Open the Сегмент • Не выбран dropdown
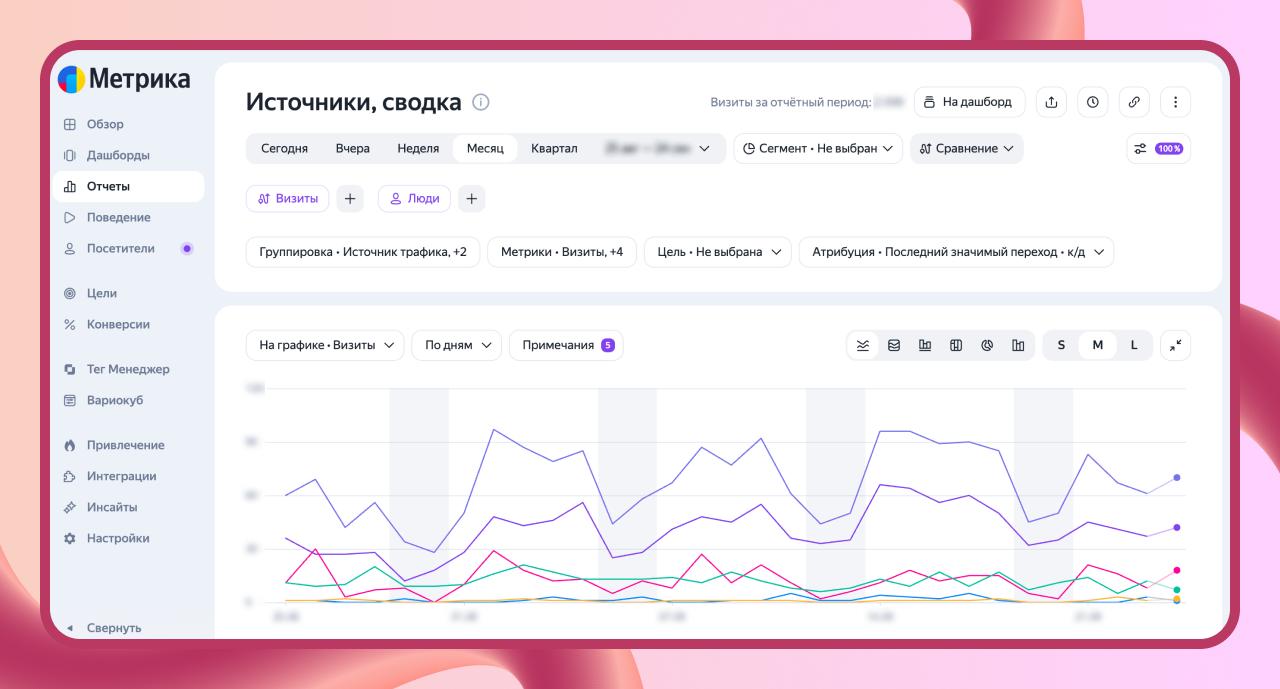 click(818, 148)
